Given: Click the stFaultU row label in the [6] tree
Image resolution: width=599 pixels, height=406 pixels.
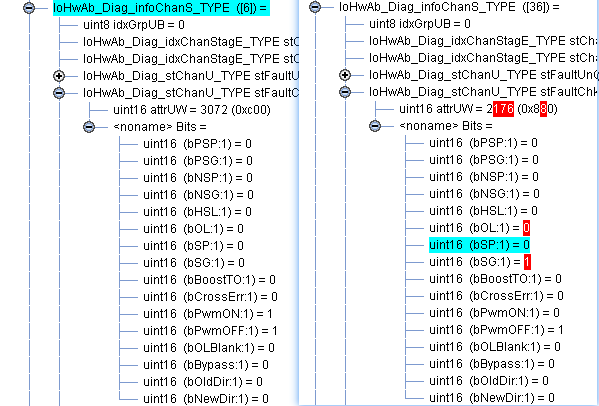Looking at the screenshot, I should (x=191, y=76).
